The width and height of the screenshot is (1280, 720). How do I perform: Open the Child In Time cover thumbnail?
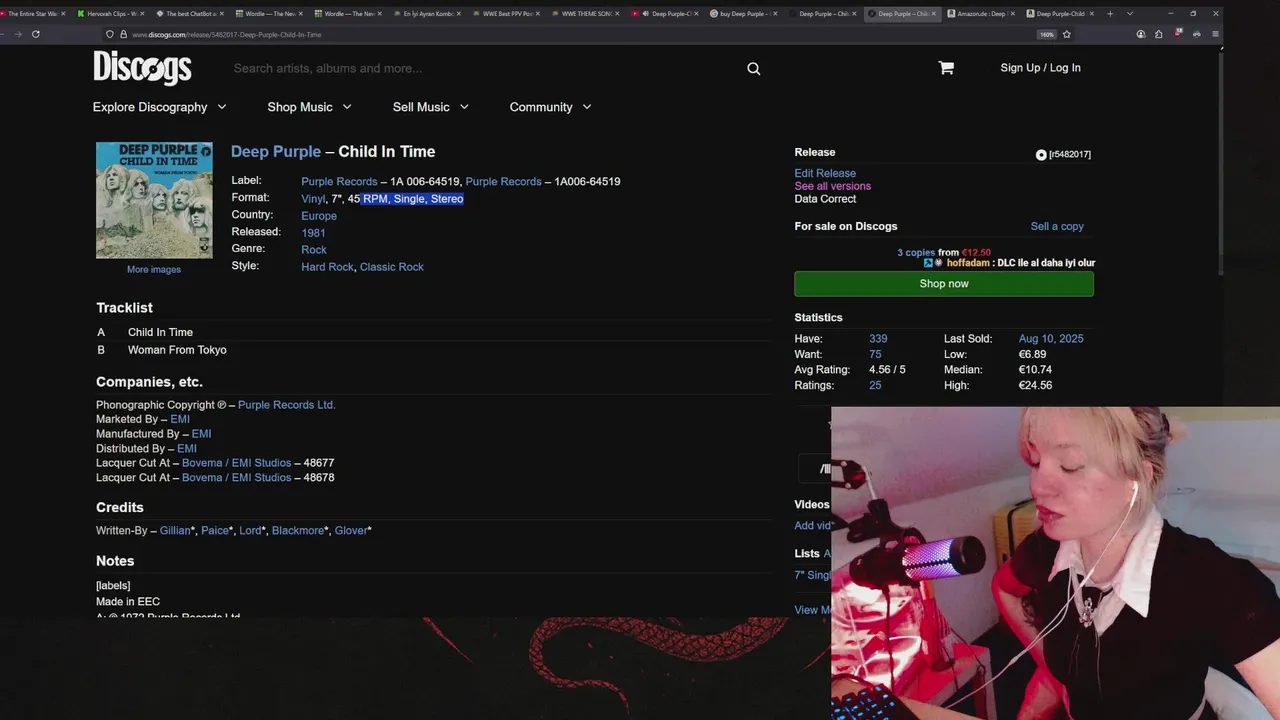[154, 200]
